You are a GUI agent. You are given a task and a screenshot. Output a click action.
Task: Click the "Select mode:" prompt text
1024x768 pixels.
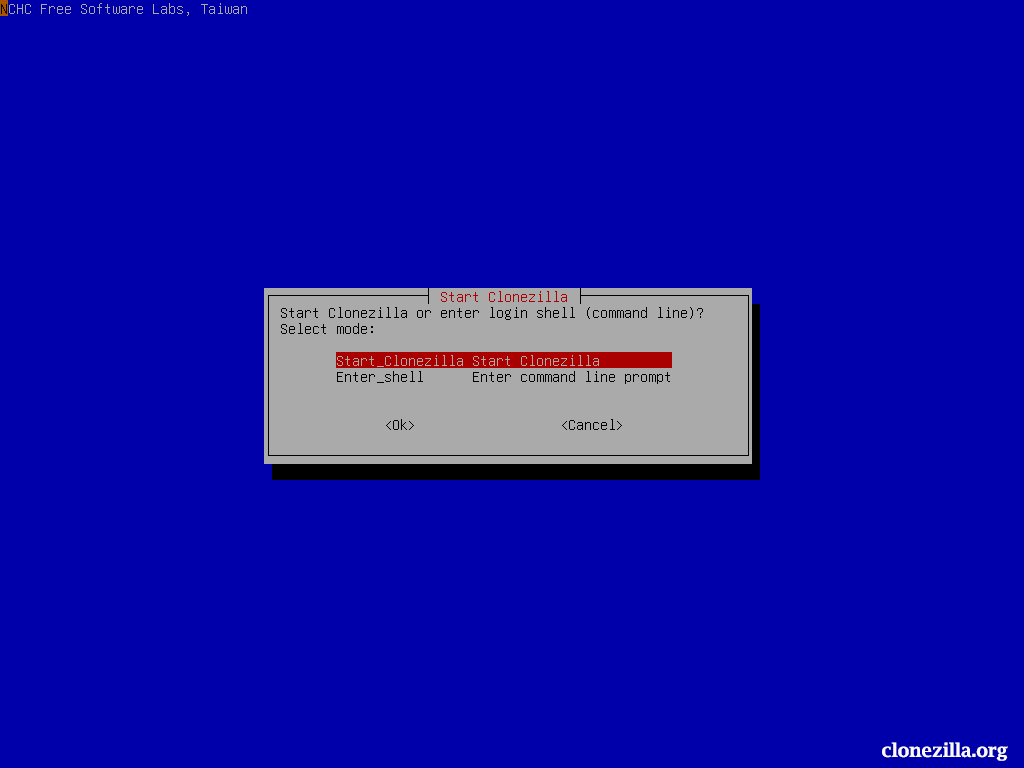coord(328,329)
